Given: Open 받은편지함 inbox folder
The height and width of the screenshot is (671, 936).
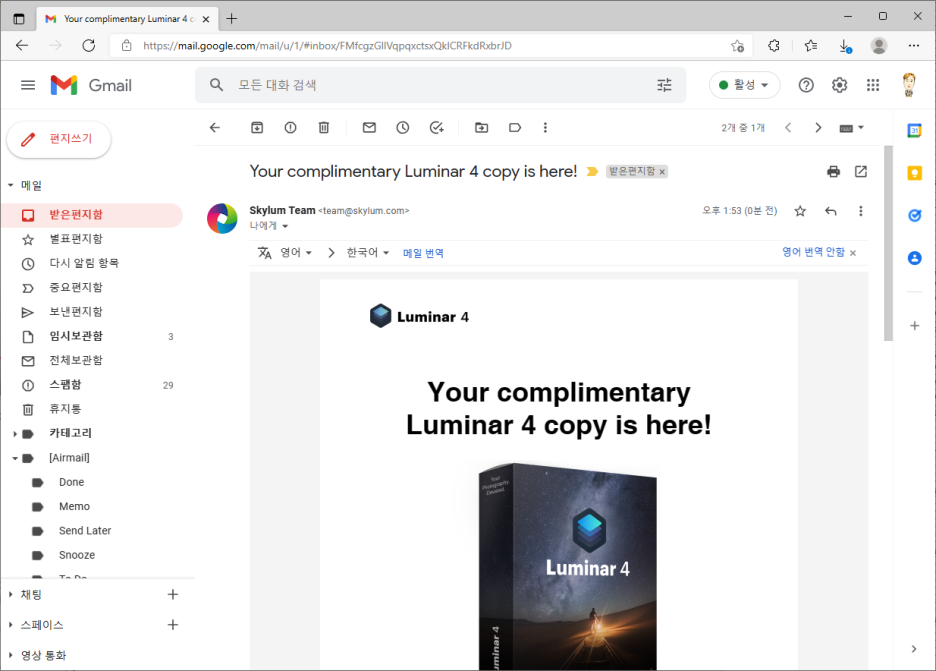Looking at the screenshot, I should pos(92,215).
